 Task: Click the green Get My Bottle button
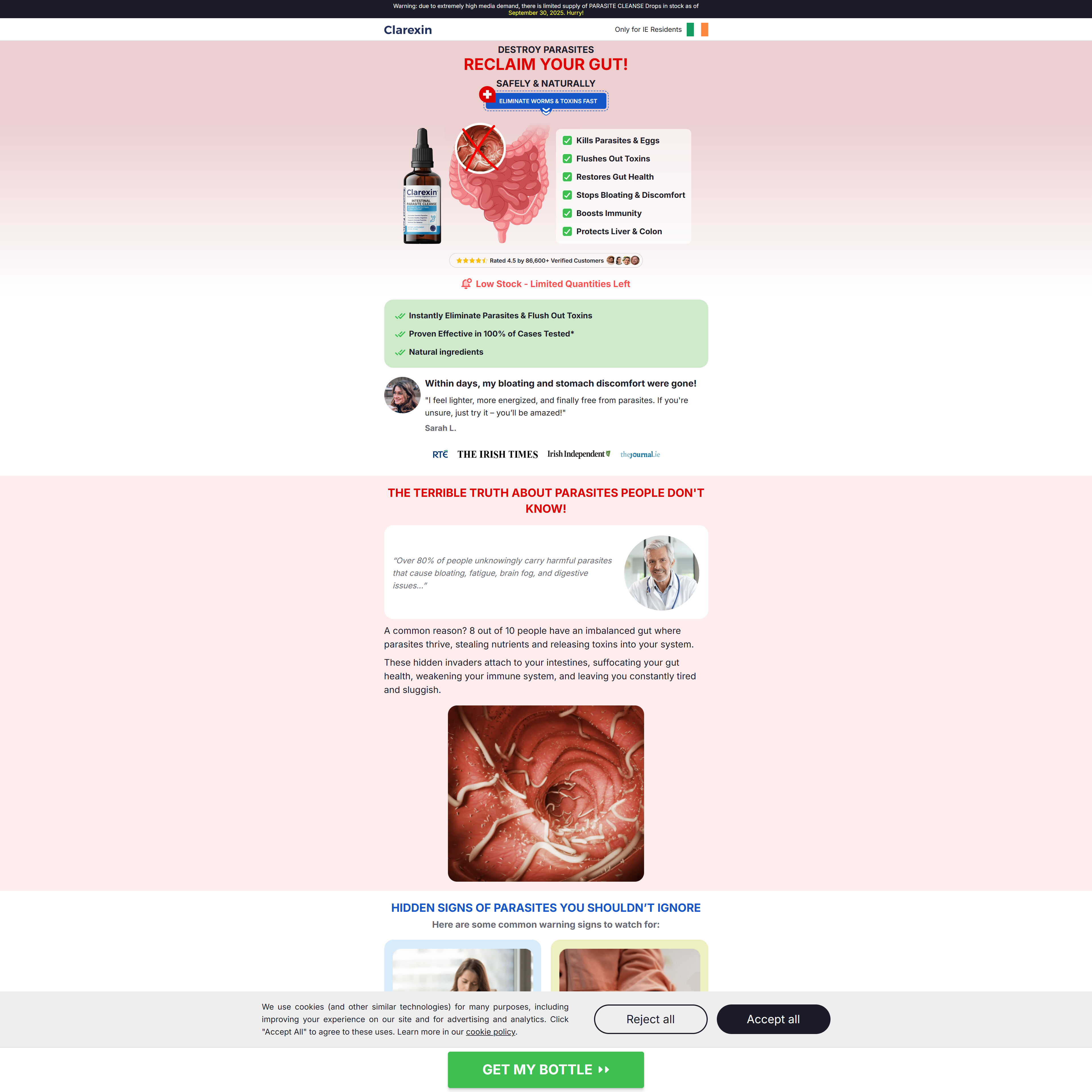click(545, 1069)
